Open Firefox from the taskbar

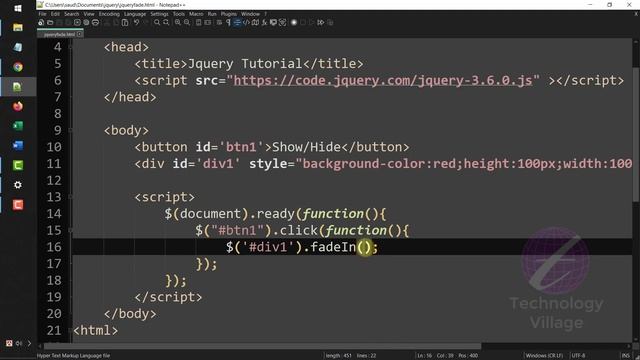[x=18, y=106]
